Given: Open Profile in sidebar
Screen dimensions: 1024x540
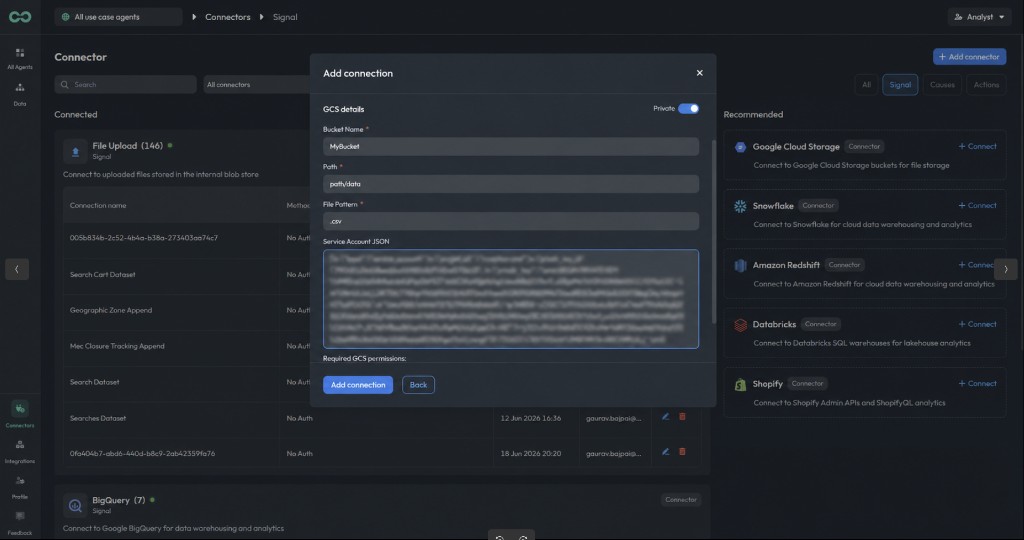Looking at the screenshot, I should coord(20,487).
